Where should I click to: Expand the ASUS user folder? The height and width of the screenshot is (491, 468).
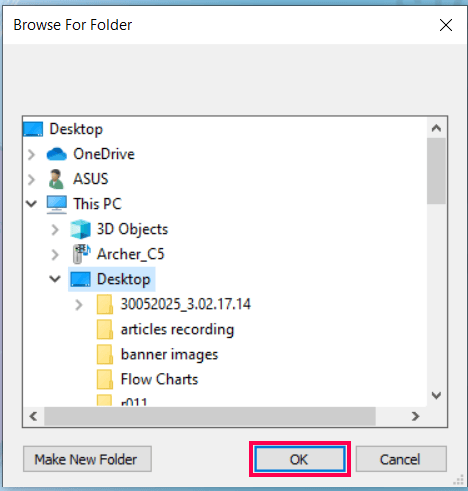tap(31, 179)
